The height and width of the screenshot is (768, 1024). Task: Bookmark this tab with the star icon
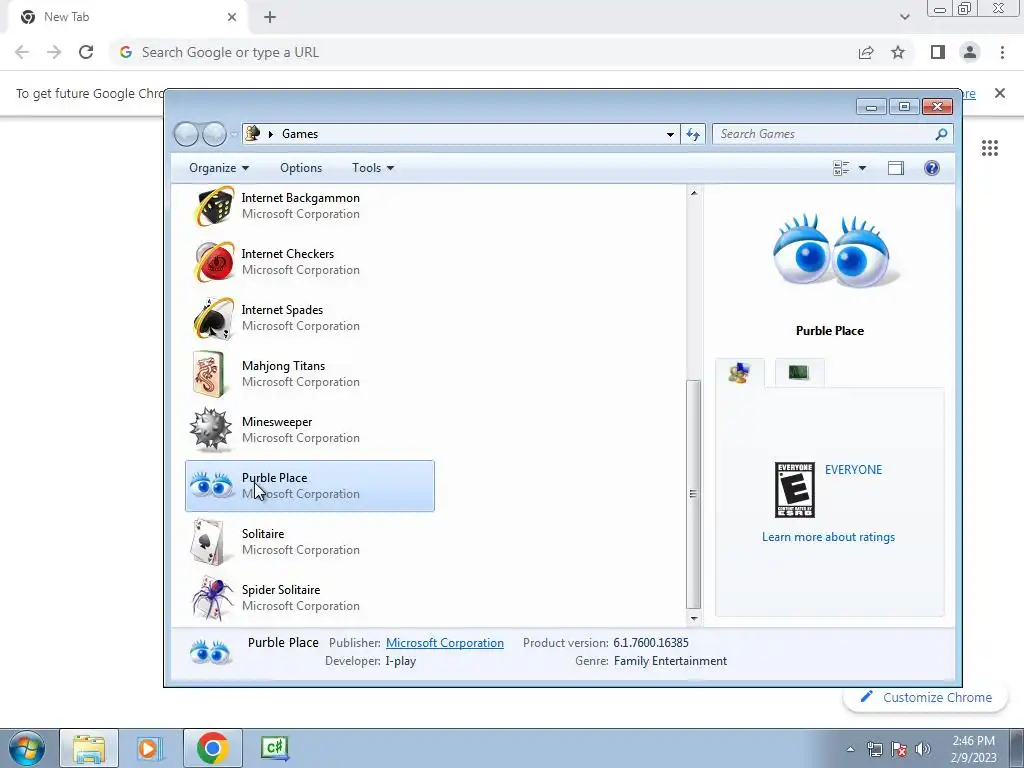click(898, 52)
